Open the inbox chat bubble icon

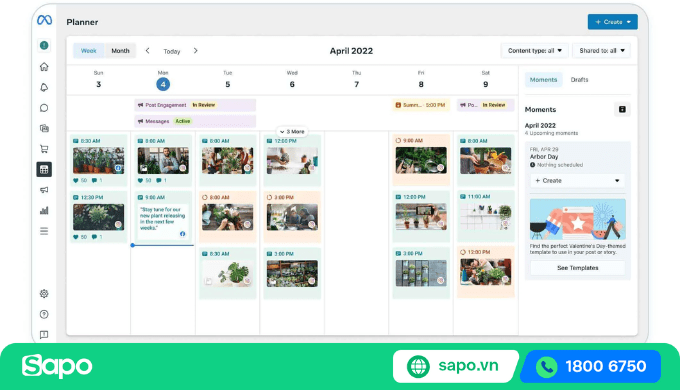44,108
